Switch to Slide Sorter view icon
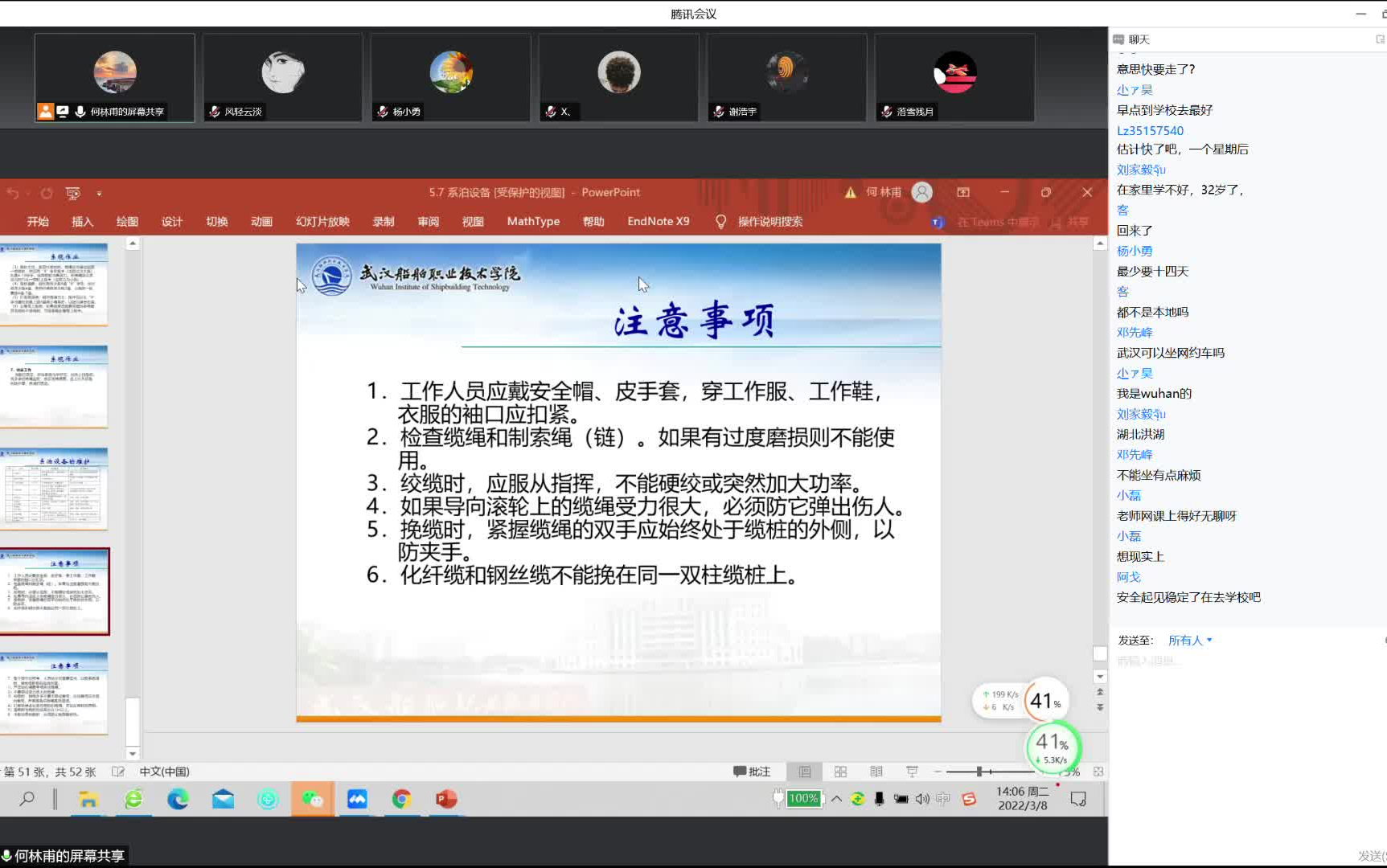 840,772
